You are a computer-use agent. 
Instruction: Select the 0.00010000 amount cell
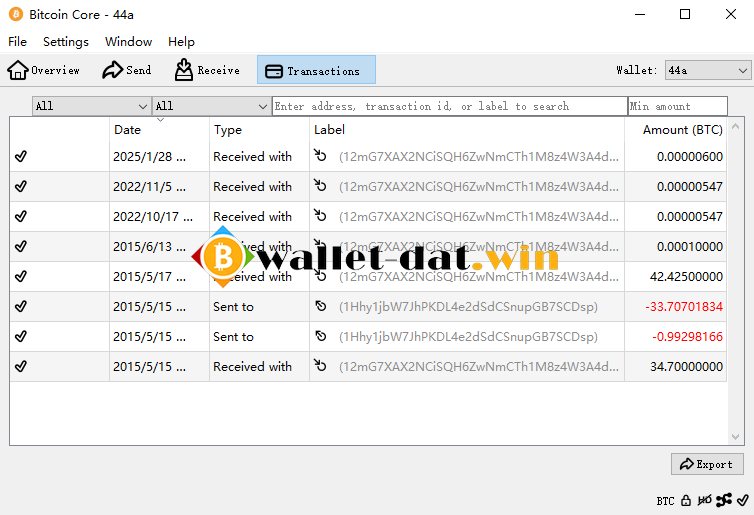coord(676,246)
